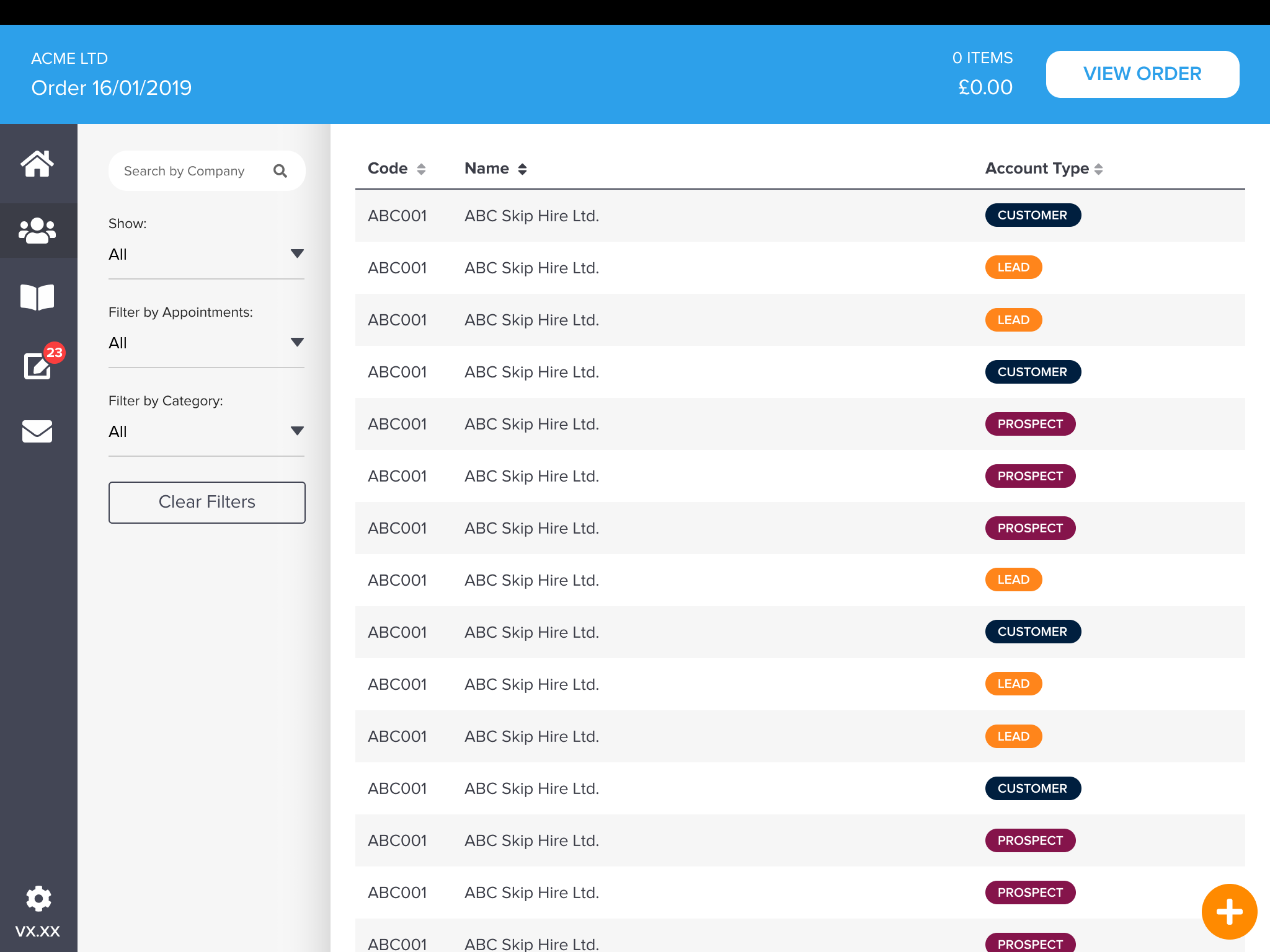Click the Name column header
The image size is (1270, 952).
487,169
